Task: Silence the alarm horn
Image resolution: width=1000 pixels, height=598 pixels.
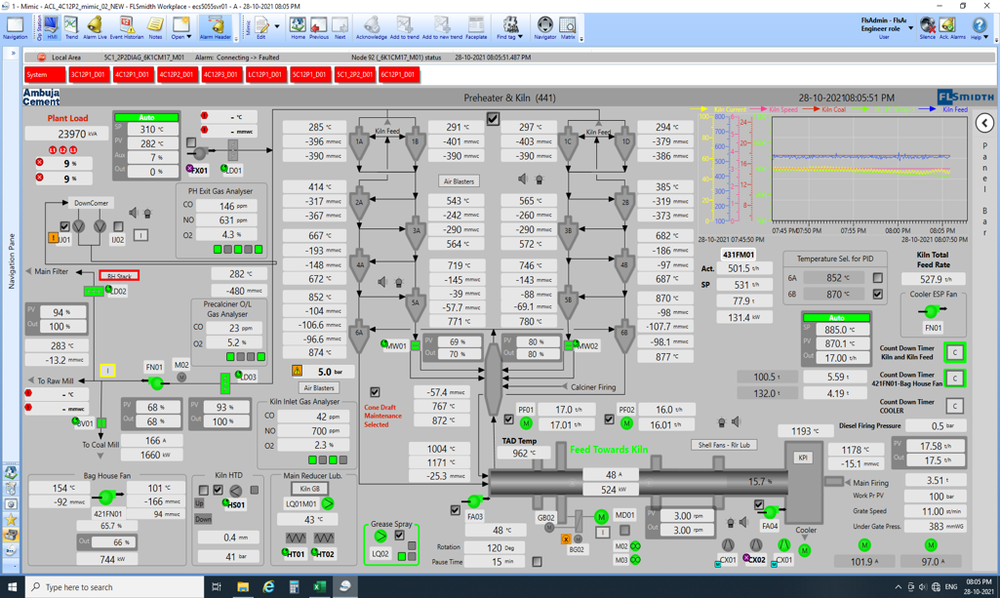Action: pos(927,26)
